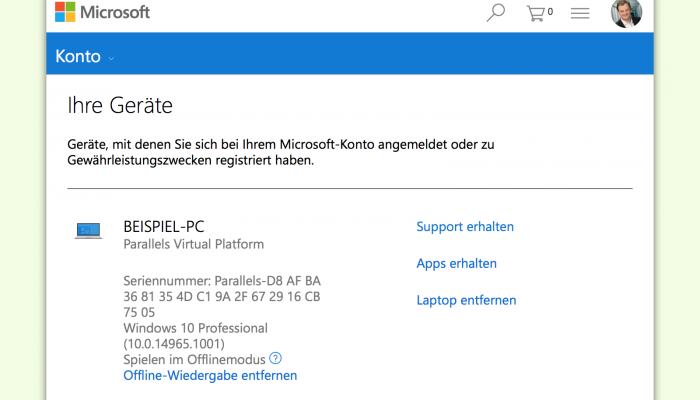Click the Spielen im Offlinemodus text
Screen dimensions: 700x400
[194, 359]
